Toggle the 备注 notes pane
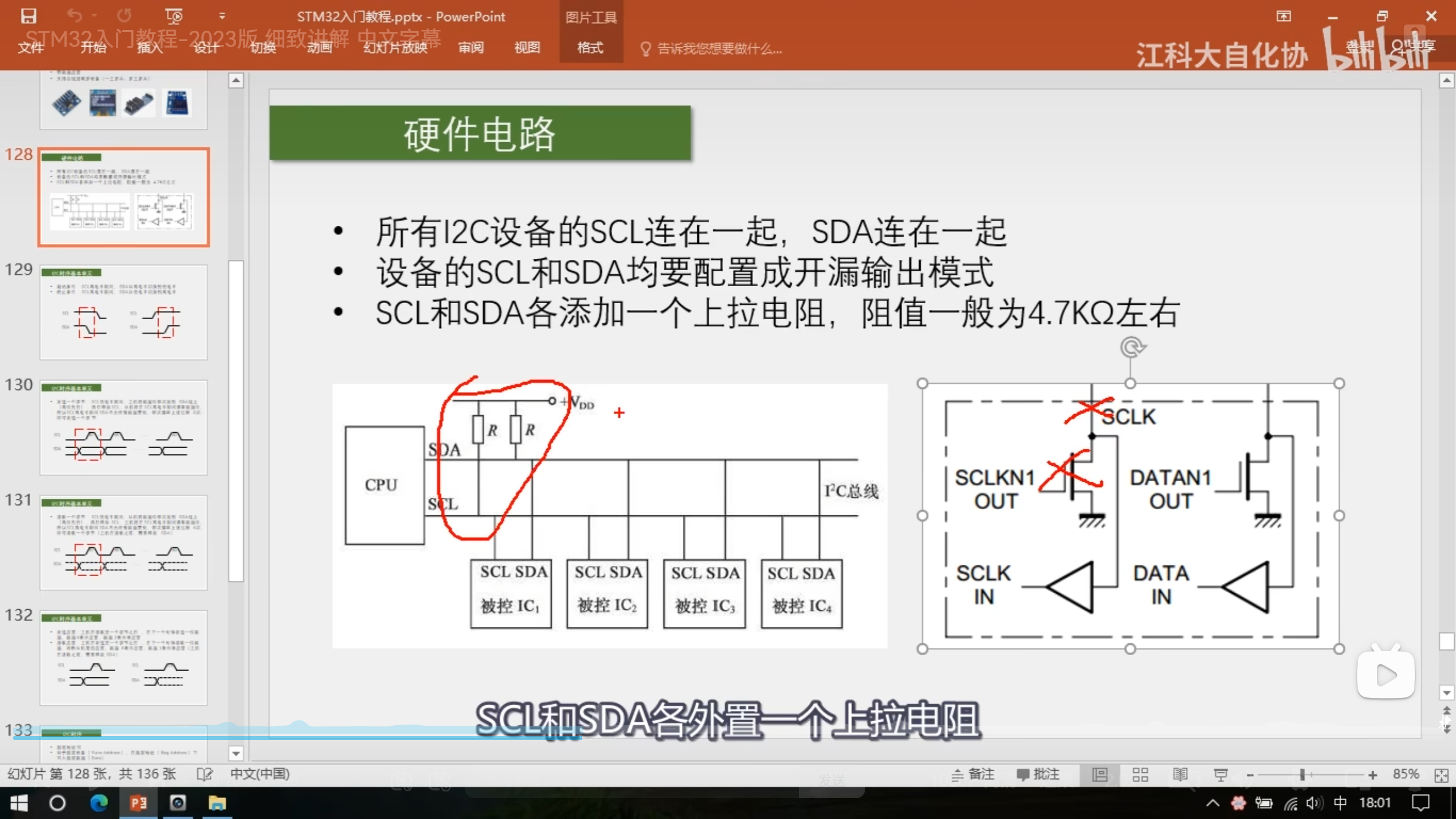1456x819 pixels. 973,775
